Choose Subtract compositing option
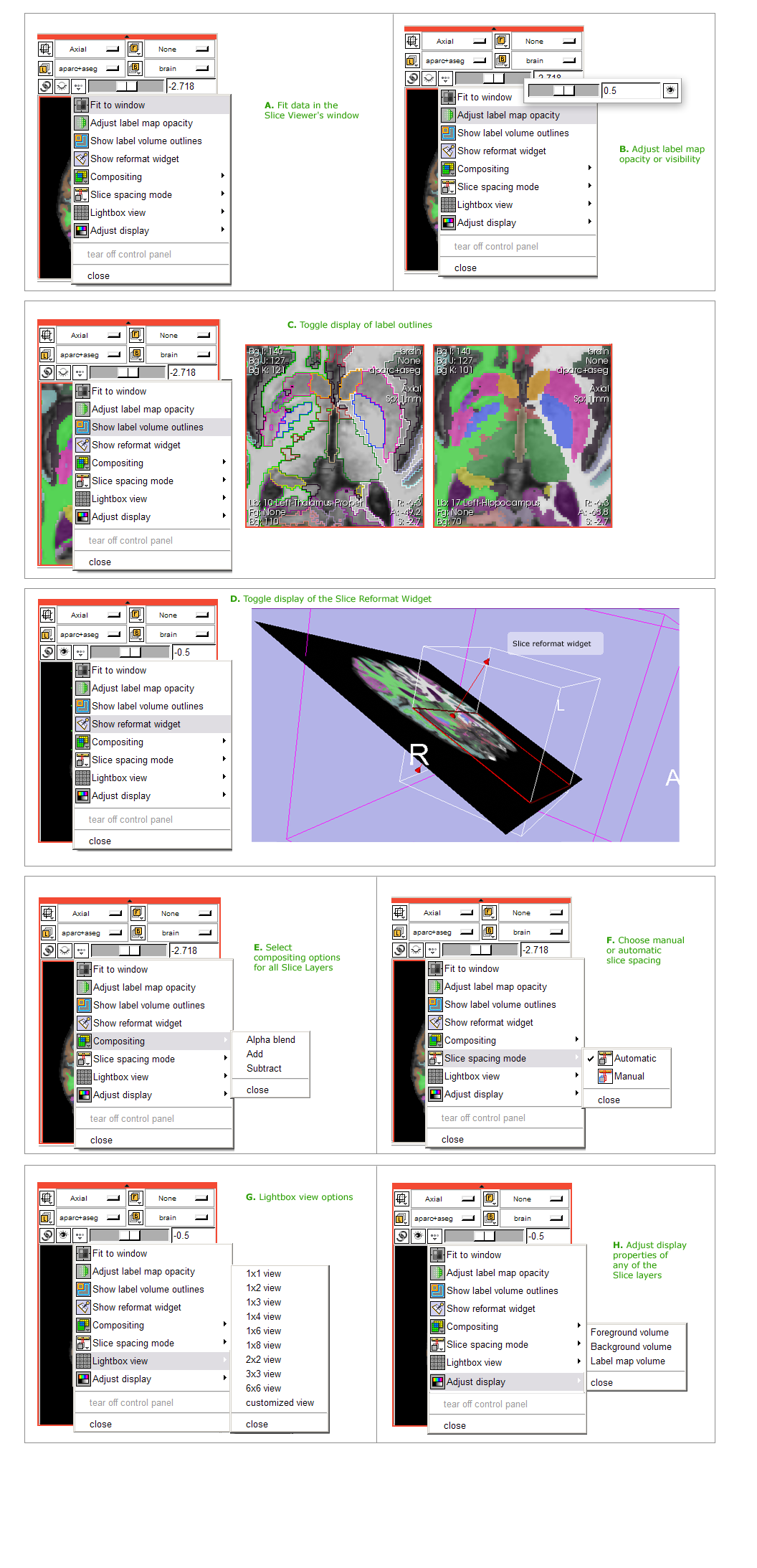The height and width of the screenshot is (1568, 757). pos(264,1068)
